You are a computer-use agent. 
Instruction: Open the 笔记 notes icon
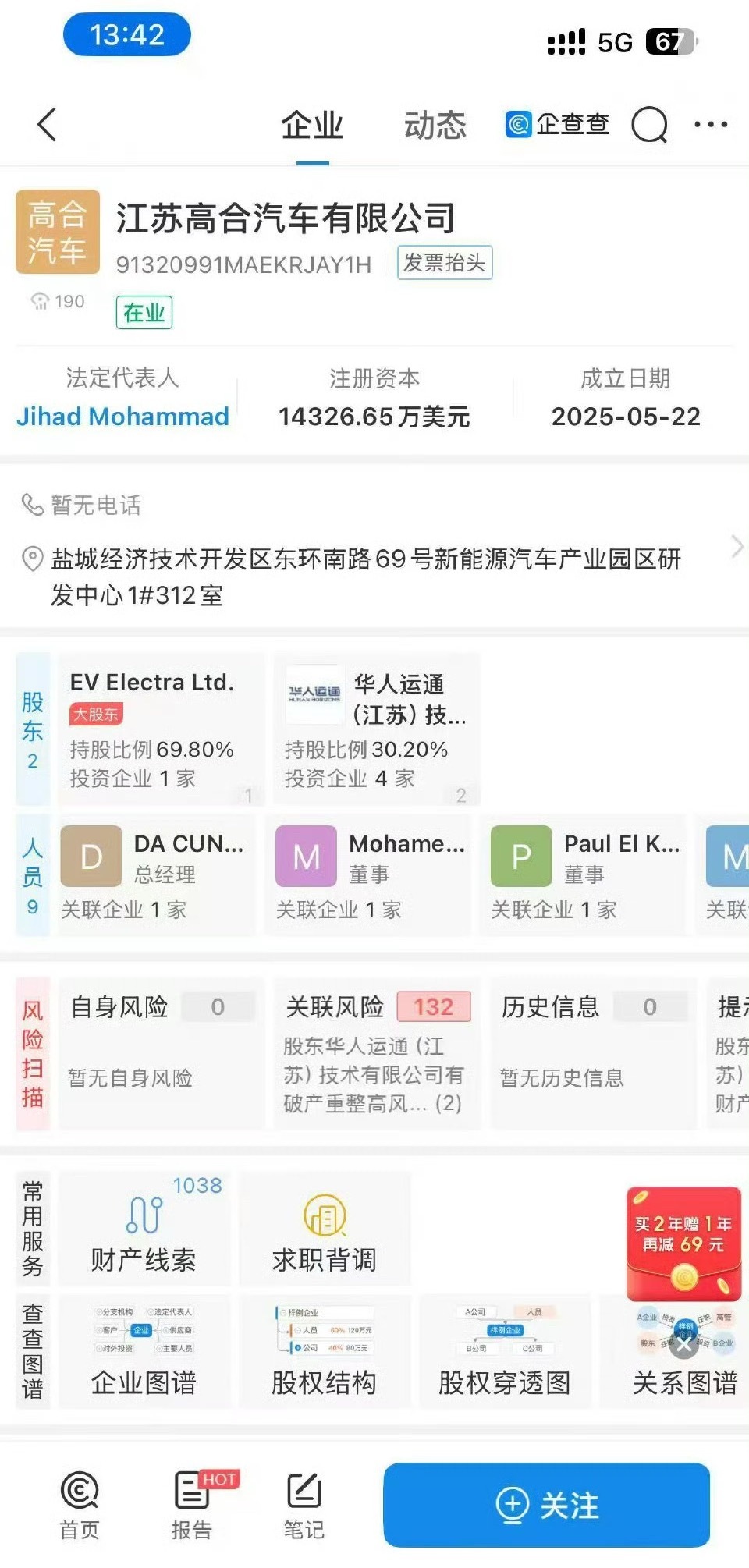pos(304,1505)
